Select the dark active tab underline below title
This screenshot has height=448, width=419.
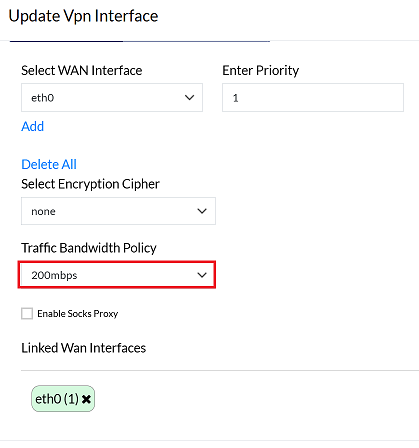pyautogui.click(x=66, y=41)
